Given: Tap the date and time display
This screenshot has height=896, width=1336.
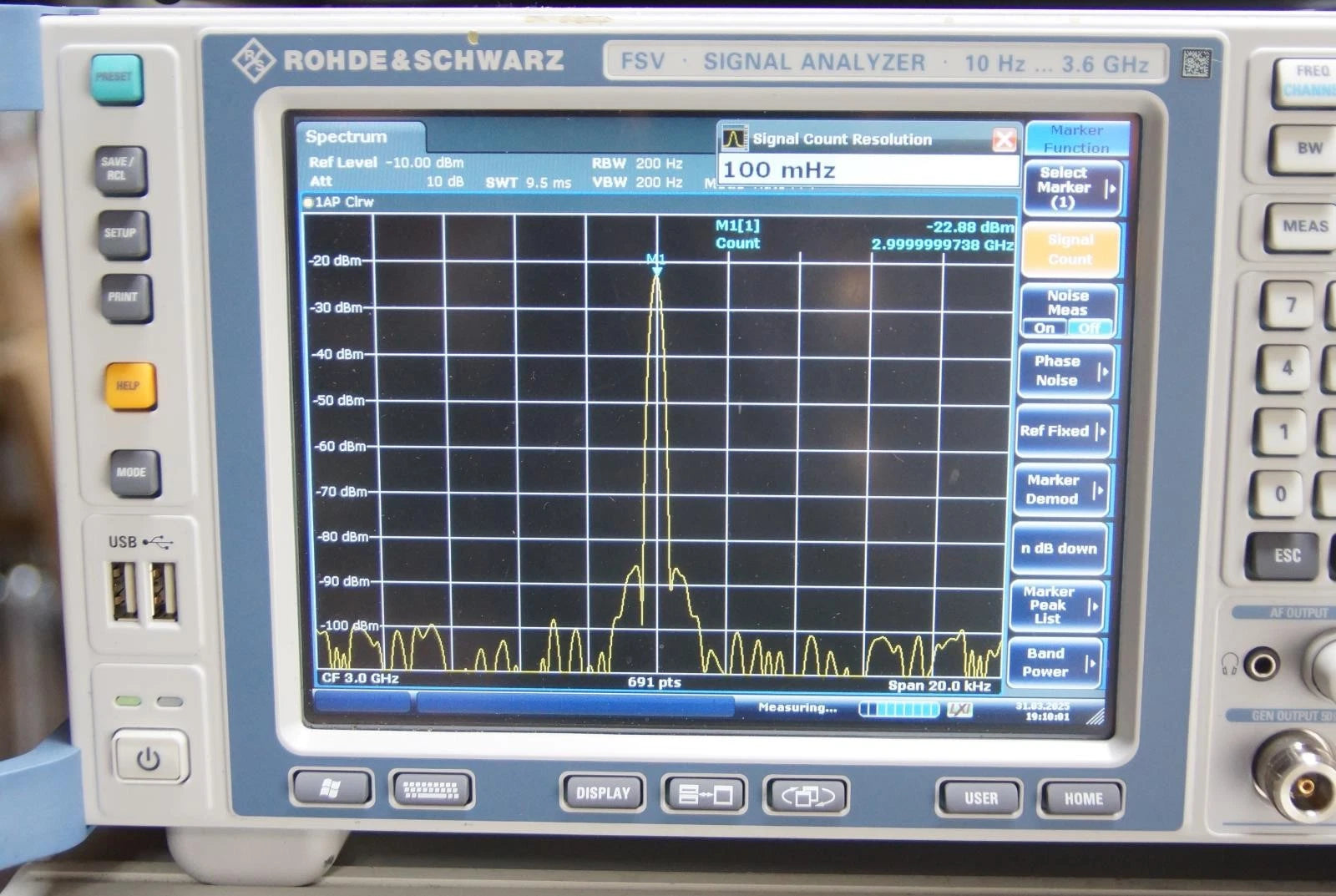Looking at the screenshot, I should pyautogui.click(x=1042, y=711).
